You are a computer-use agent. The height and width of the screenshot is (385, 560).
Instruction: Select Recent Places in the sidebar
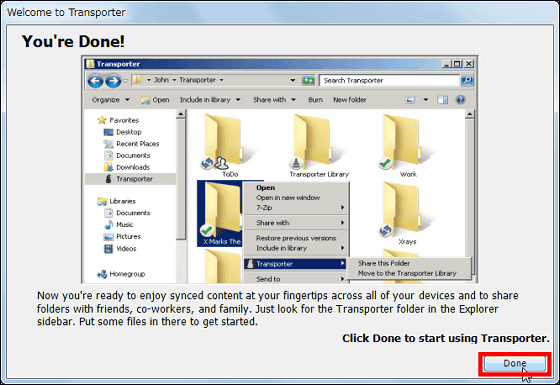tap(131, 144)
